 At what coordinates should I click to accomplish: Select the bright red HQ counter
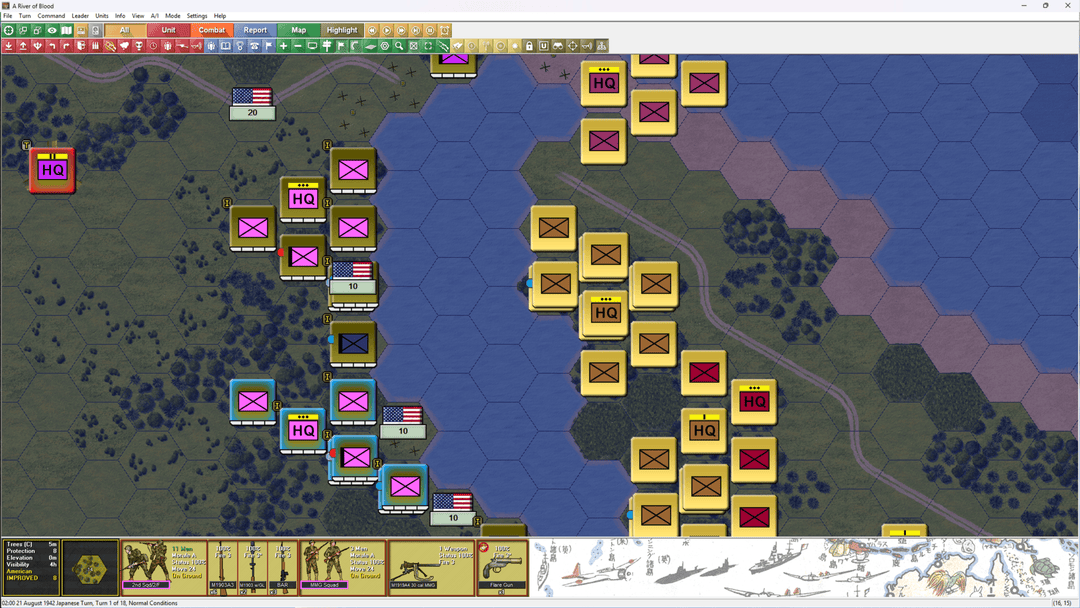point(754,401)
